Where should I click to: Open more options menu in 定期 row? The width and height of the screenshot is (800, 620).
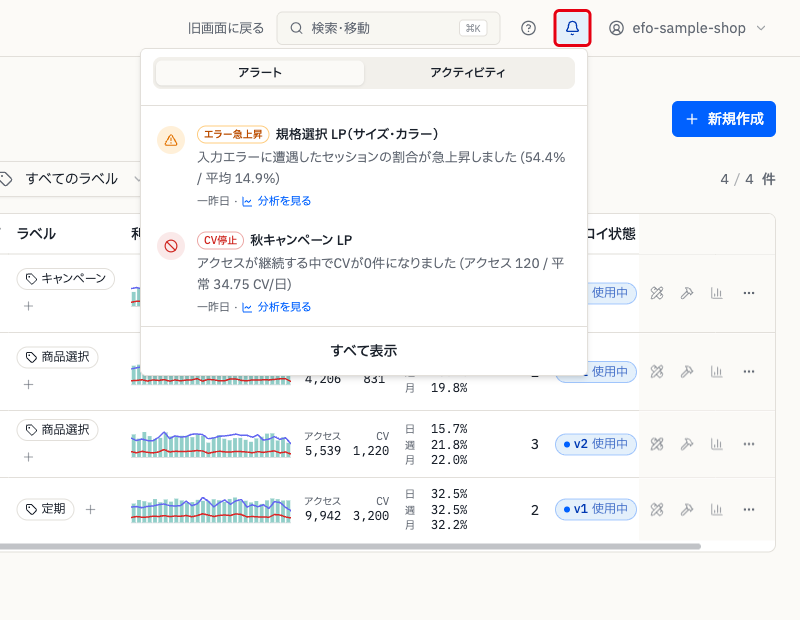(748, 509)
